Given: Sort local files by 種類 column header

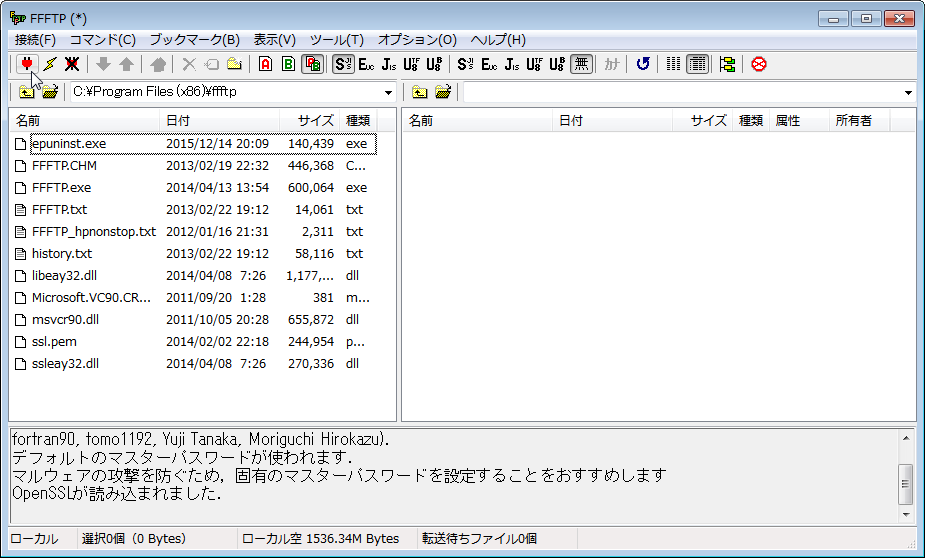Looking at the screenshot, I should point(358,120).
